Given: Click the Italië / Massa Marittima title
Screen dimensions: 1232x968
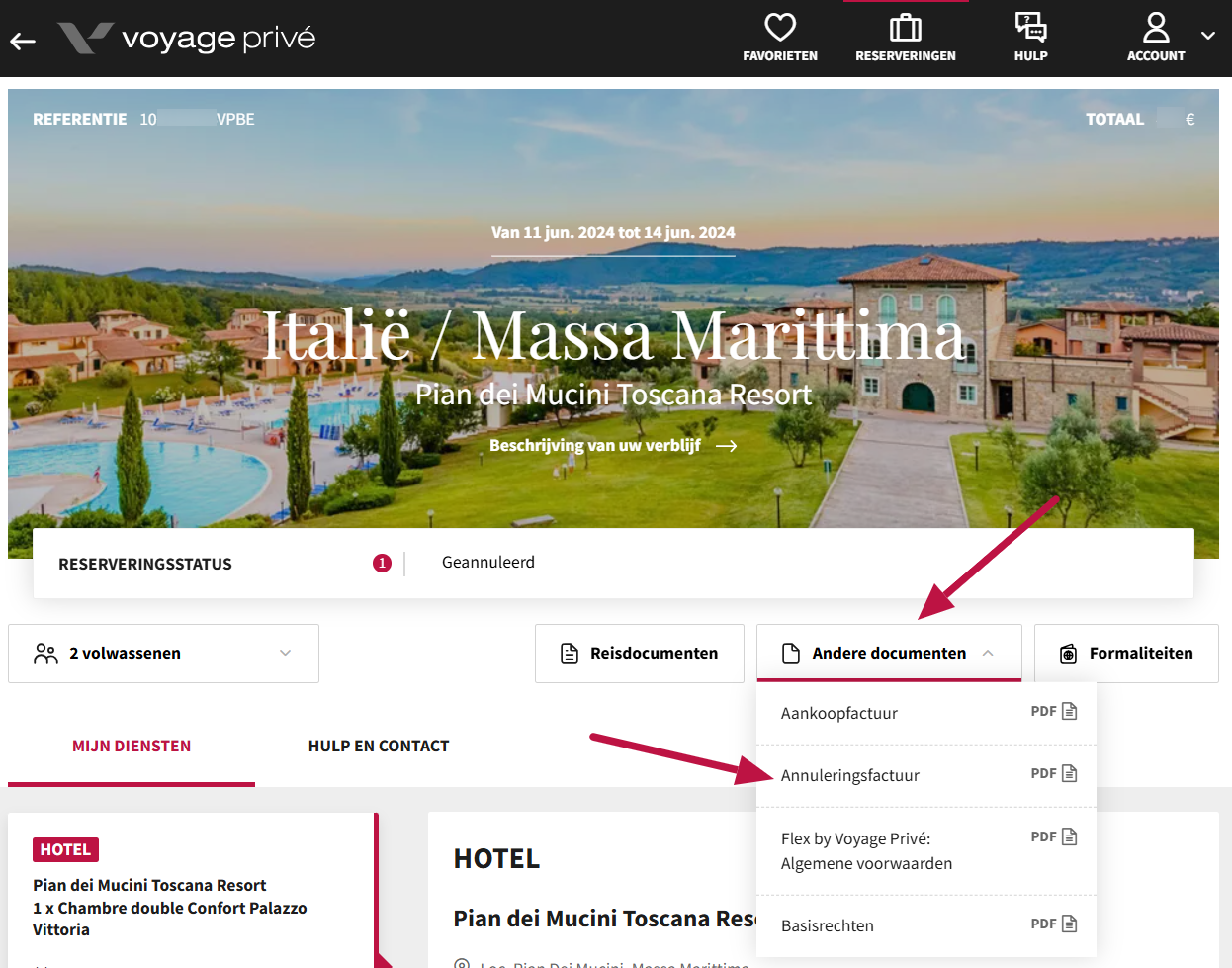Looking at the screenshot, I should (613, 334).
